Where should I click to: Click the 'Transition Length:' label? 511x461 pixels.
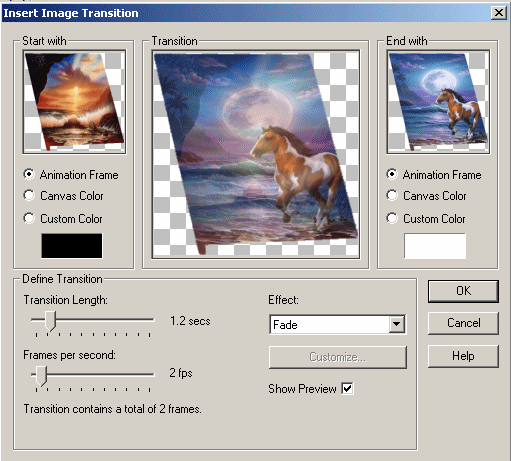pos(66,300)
